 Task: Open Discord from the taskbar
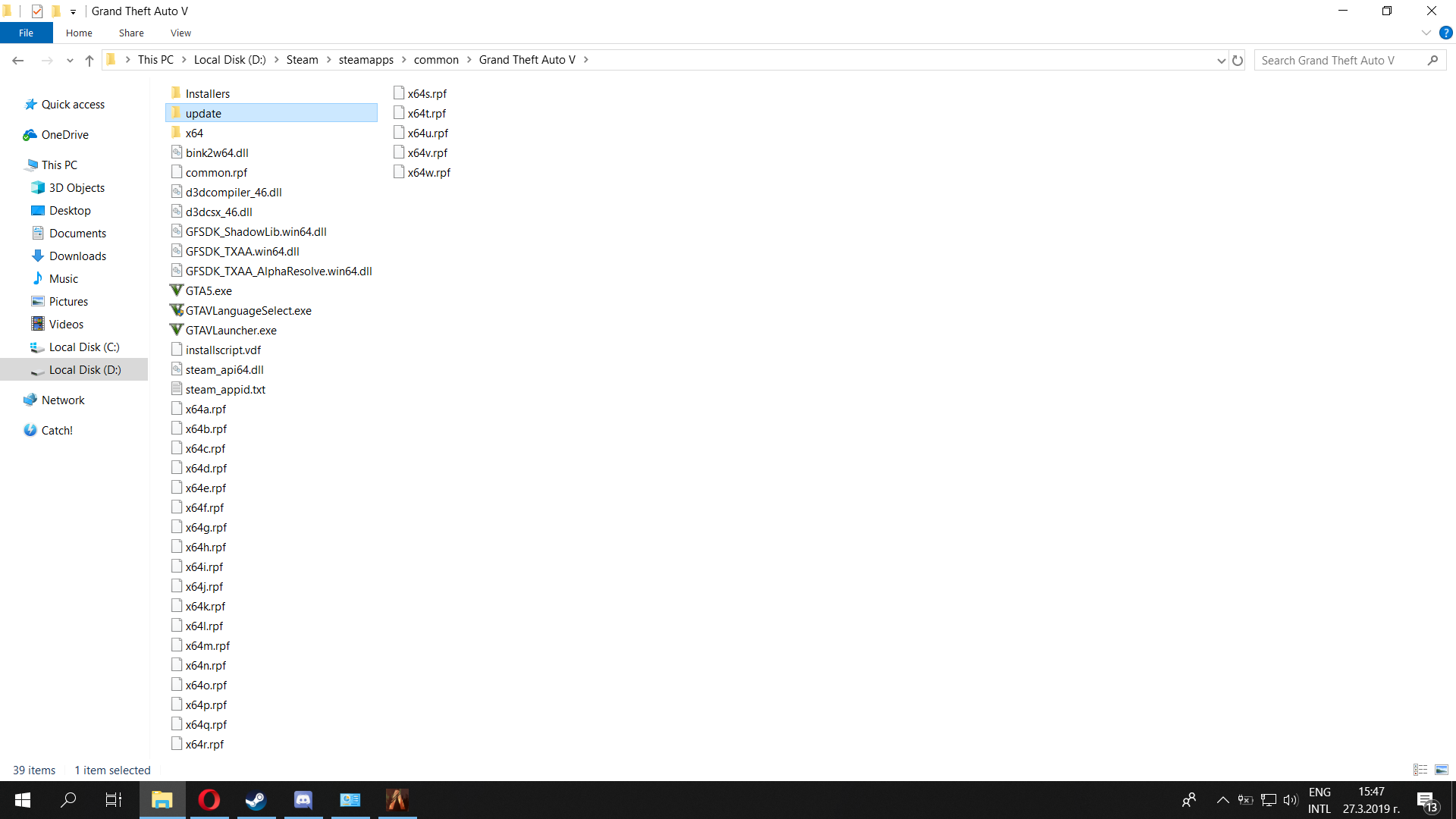[303, 800]
